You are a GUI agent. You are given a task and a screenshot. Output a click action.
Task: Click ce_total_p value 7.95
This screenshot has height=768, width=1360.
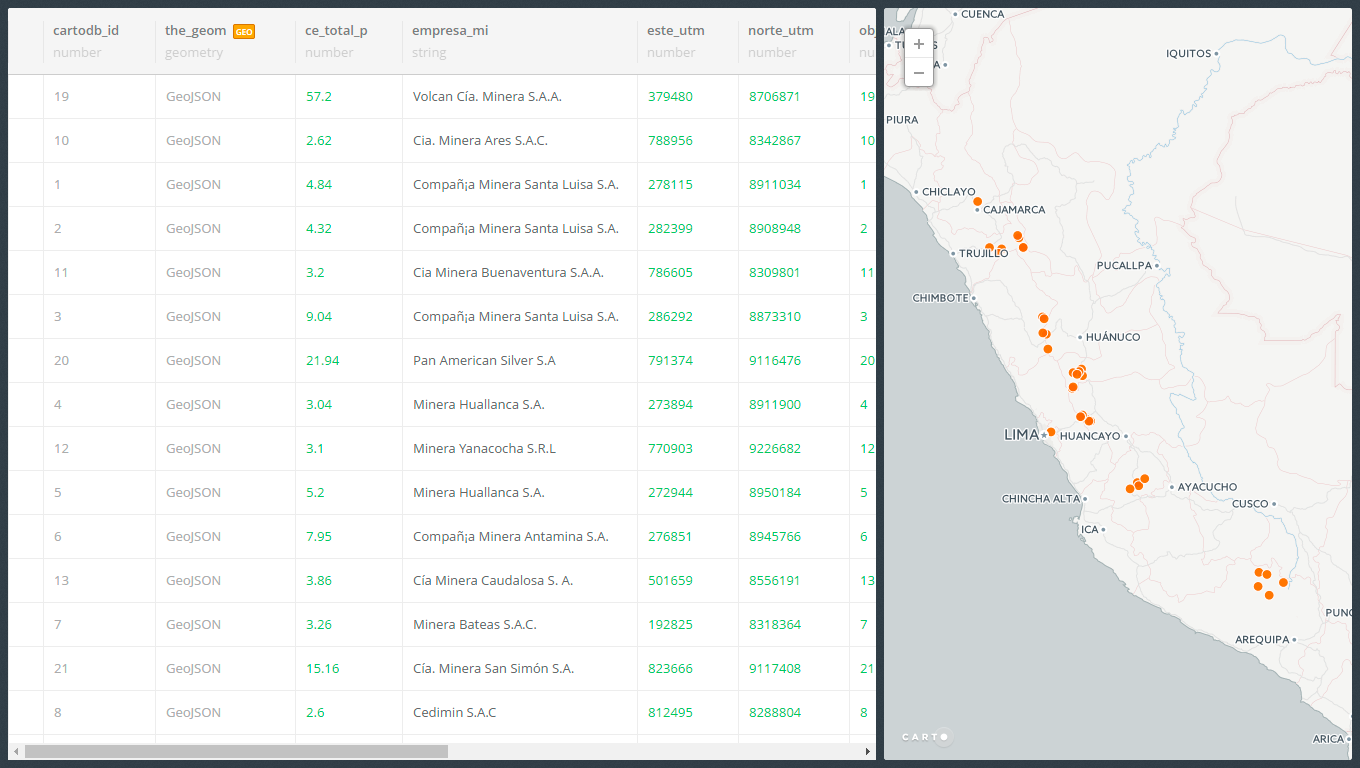tap(319, 537)
